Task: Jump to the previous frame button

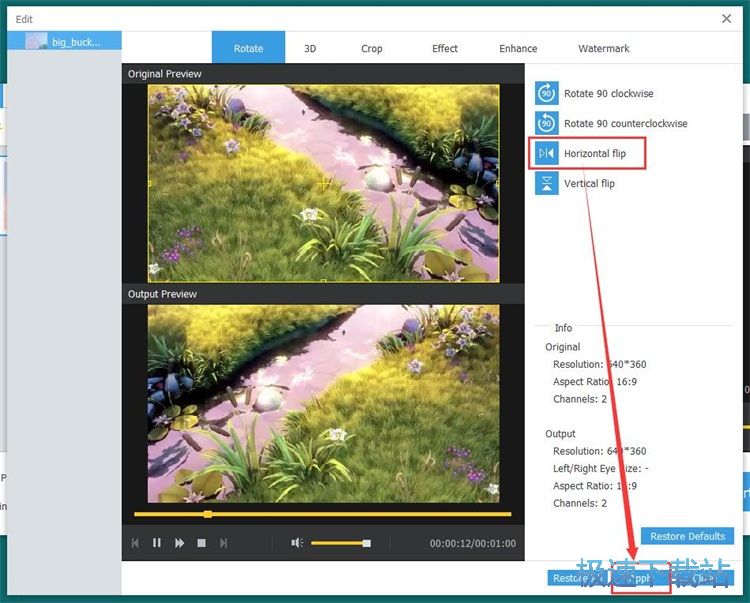Action: coord(135,543)
